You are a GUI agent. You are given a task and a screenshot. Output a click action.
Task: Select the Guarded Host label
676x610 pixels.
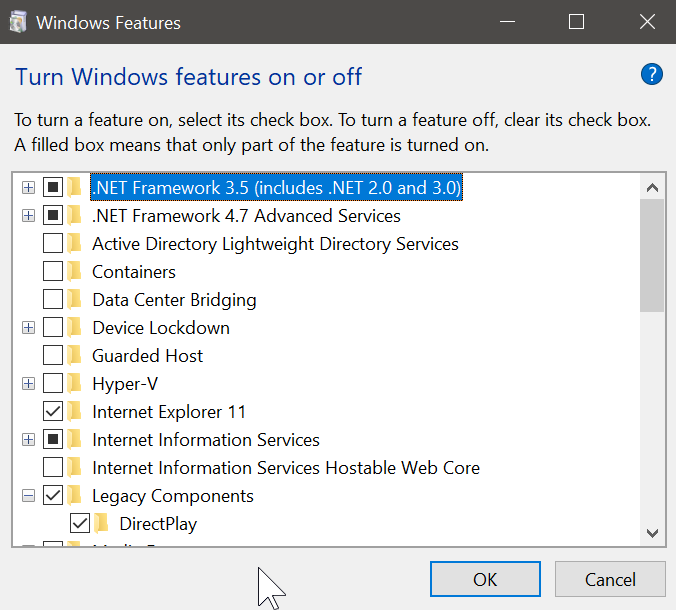click(x=147, y=356)
